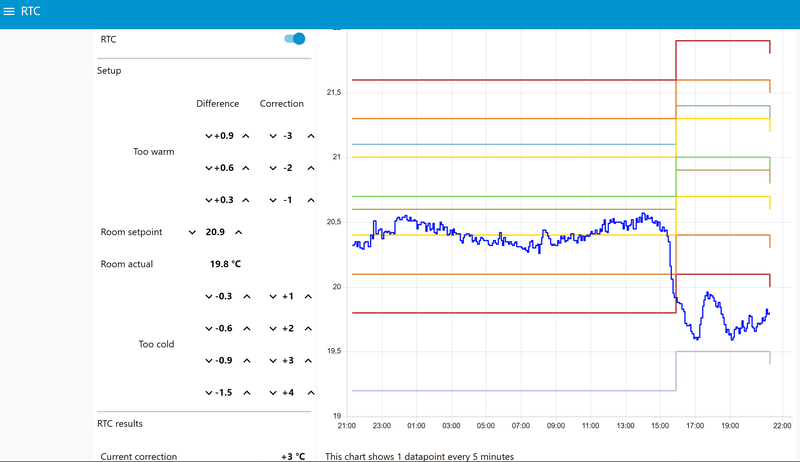Decrease the -0.9 difference value

coord(208,361)
